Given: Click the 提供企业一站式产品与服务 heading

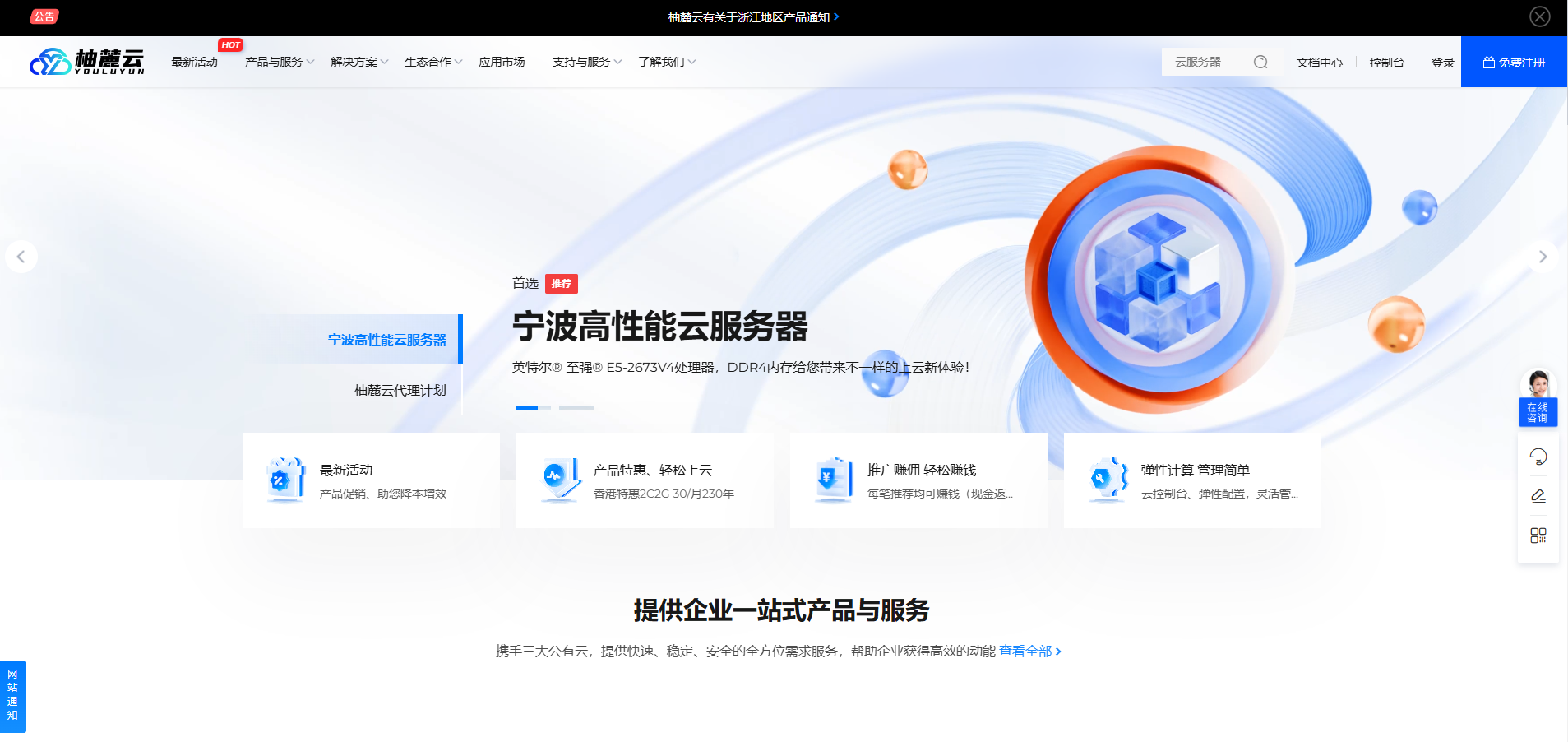Looking at the screenshot, I should click(x=781, y=610).
